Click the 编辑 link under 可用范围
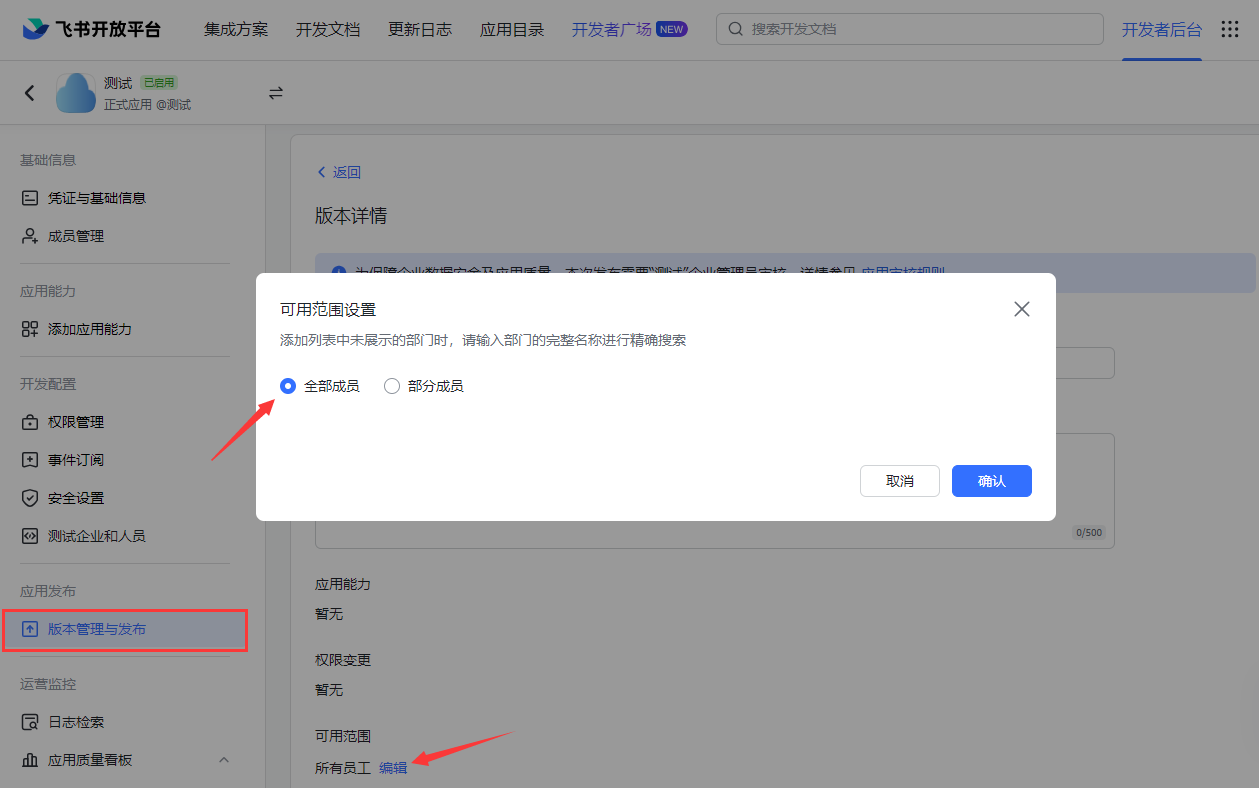 point(393,768)
